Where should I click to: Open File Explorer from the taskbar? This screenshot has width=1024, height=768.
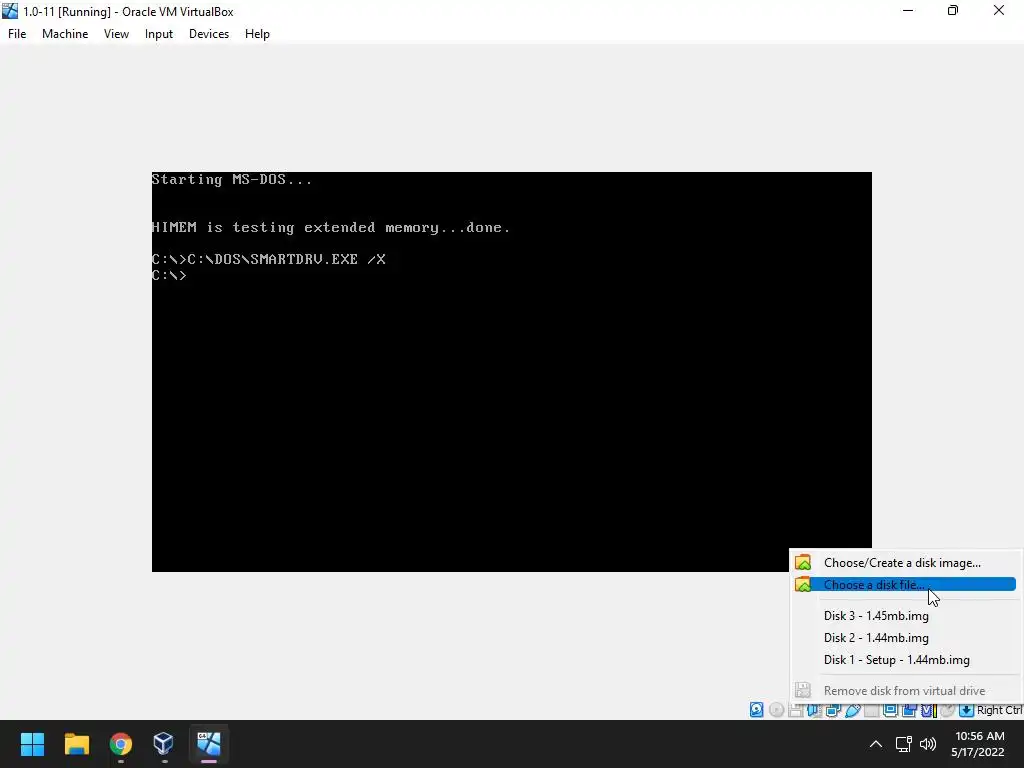pyautogui.click(x=76, y=744)
